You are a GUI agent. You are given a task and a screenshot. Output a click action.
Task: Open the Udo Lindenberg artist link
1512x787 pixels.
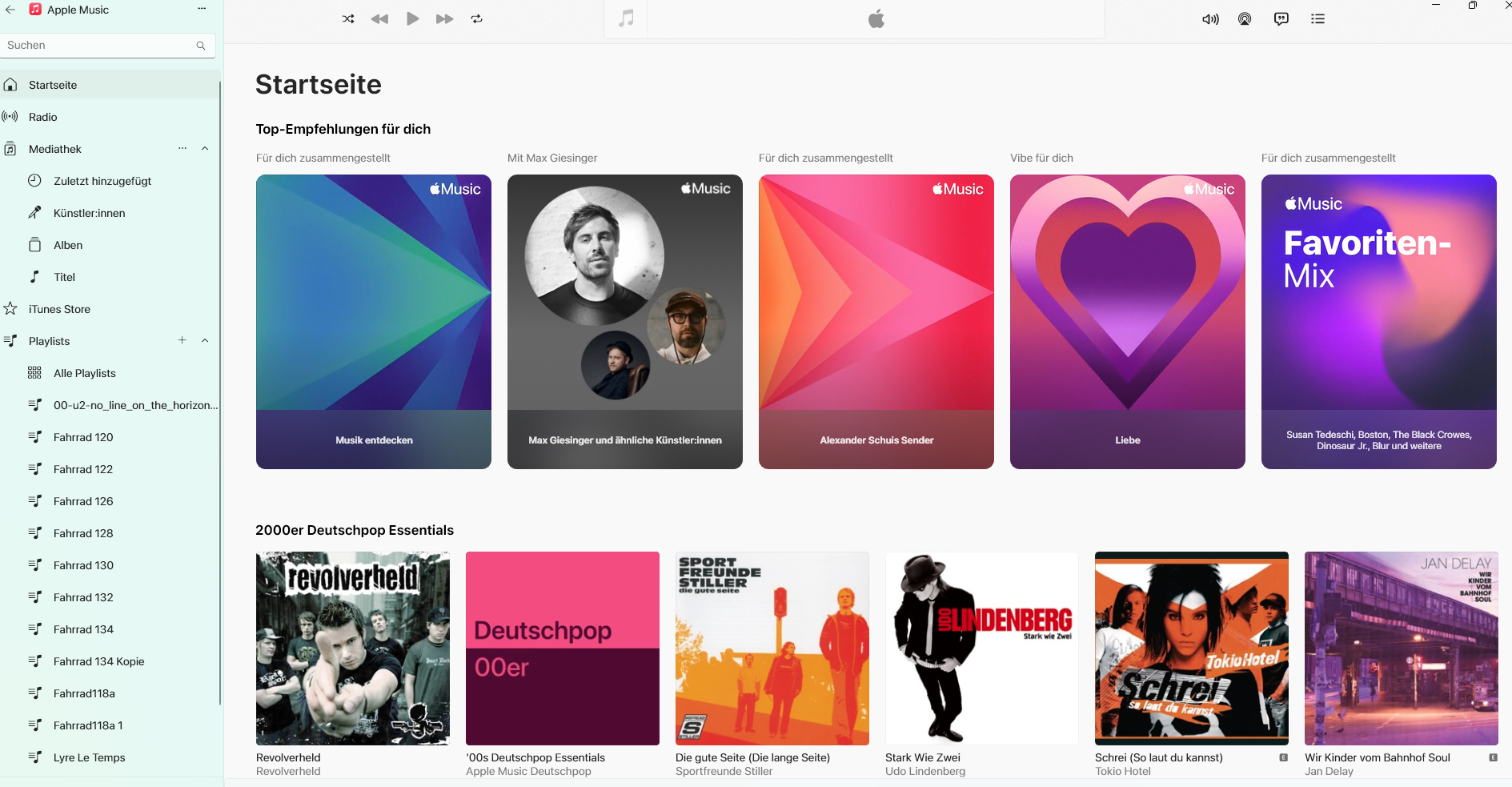(x=925, y=771)
